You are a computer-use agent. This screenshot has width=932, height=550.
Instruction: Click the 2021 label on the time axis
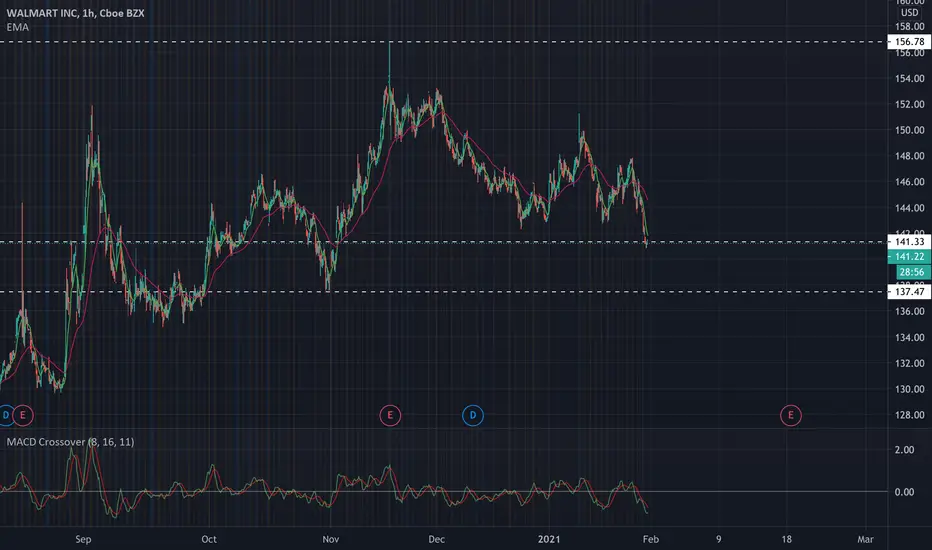click(549, 539)
